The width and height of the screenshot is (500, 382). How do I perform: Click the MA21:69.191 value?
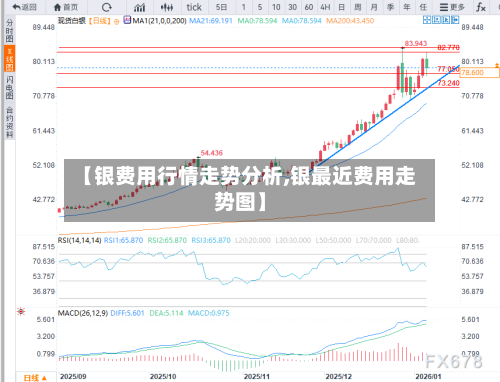[211, 21]
